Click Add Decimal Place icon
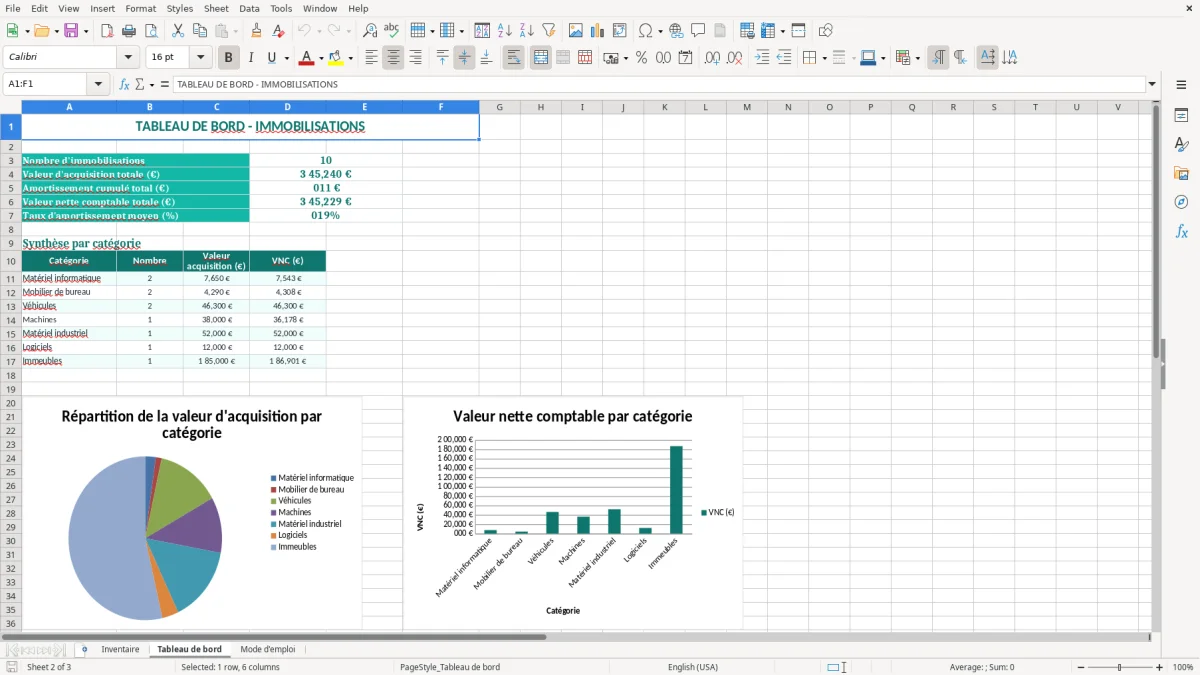The width and height of the screenshot is (1200, 675). click(712, 58)
